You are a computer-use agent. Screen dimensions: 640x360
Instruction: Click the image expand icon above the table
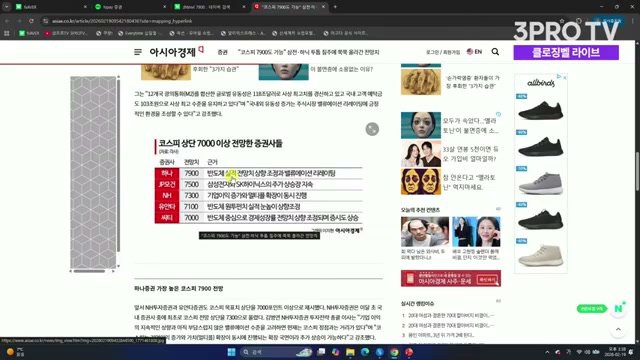(372, 129)
